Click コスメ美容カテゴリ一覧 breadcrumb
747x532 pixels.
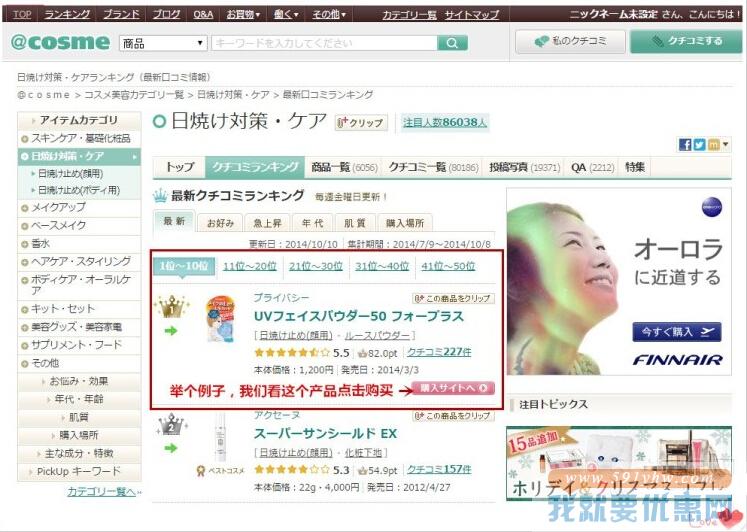click(134, 95)
